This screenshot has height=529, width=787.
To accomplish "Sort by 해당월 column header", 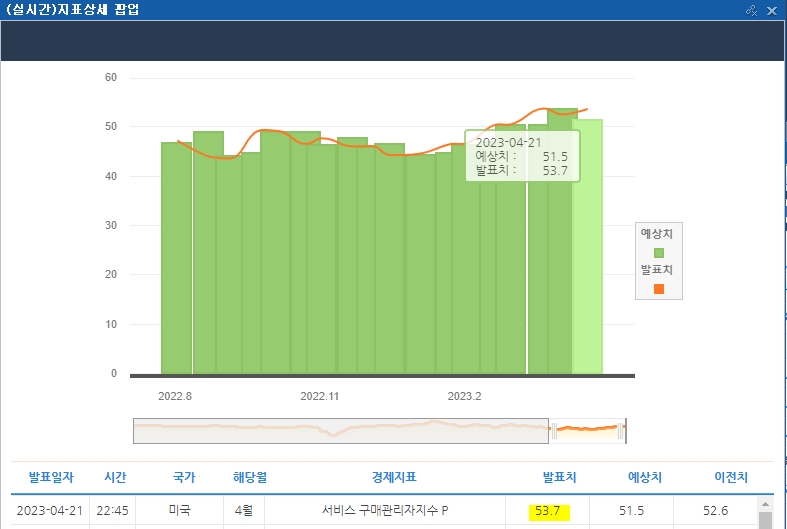I will 249,477.
